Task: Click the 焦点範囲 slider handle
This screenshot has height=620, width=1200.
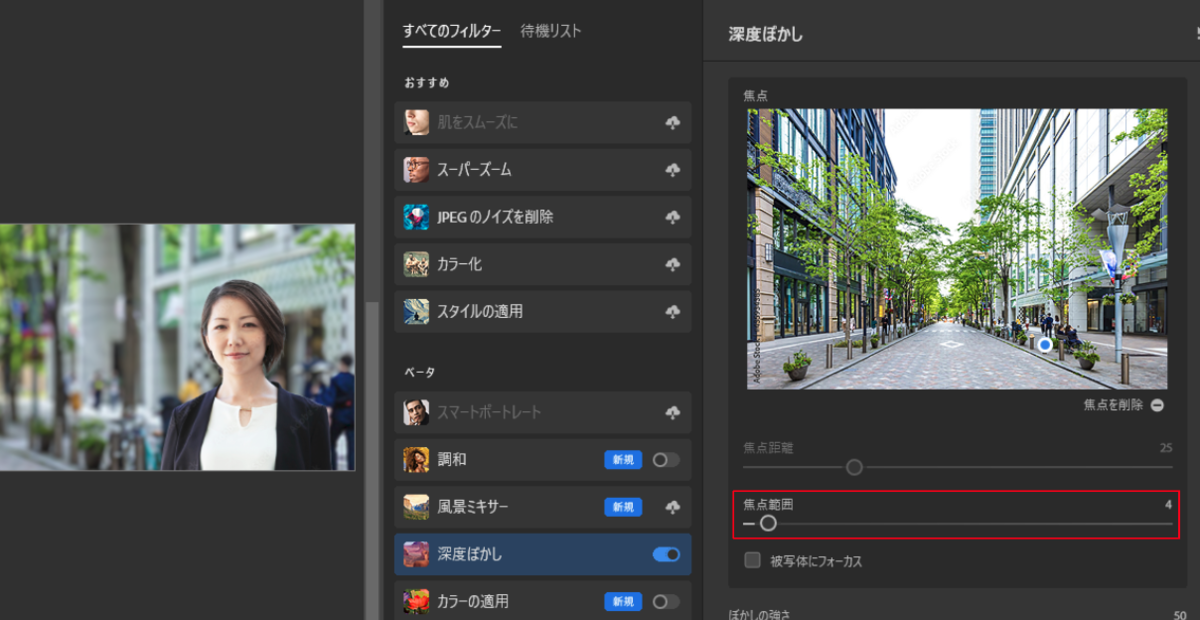Action: pos(768,523)
